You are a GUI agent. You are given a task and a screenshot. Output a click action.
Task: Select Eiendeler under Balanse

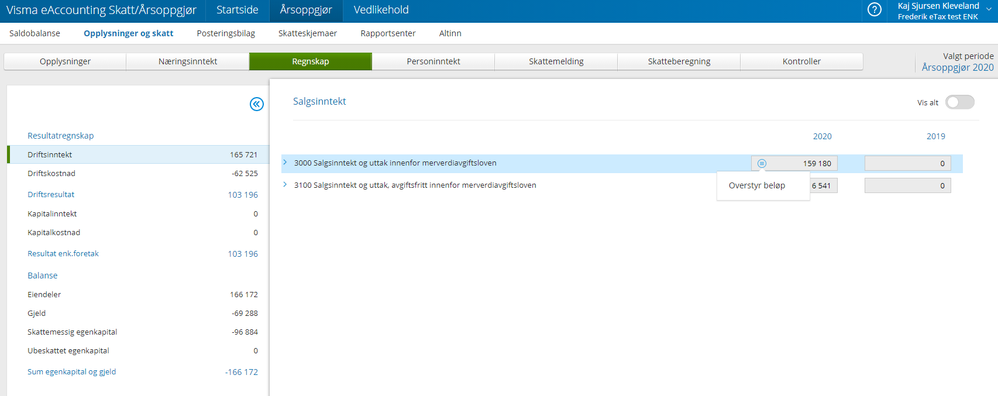click(137, 295)
